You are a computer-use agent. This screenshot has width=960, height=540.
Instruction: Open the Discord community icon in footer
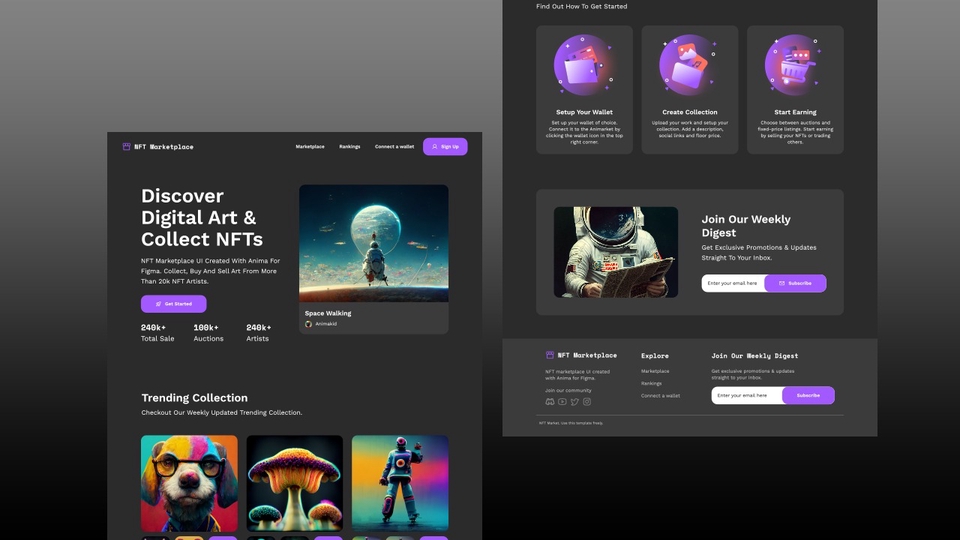550,402
